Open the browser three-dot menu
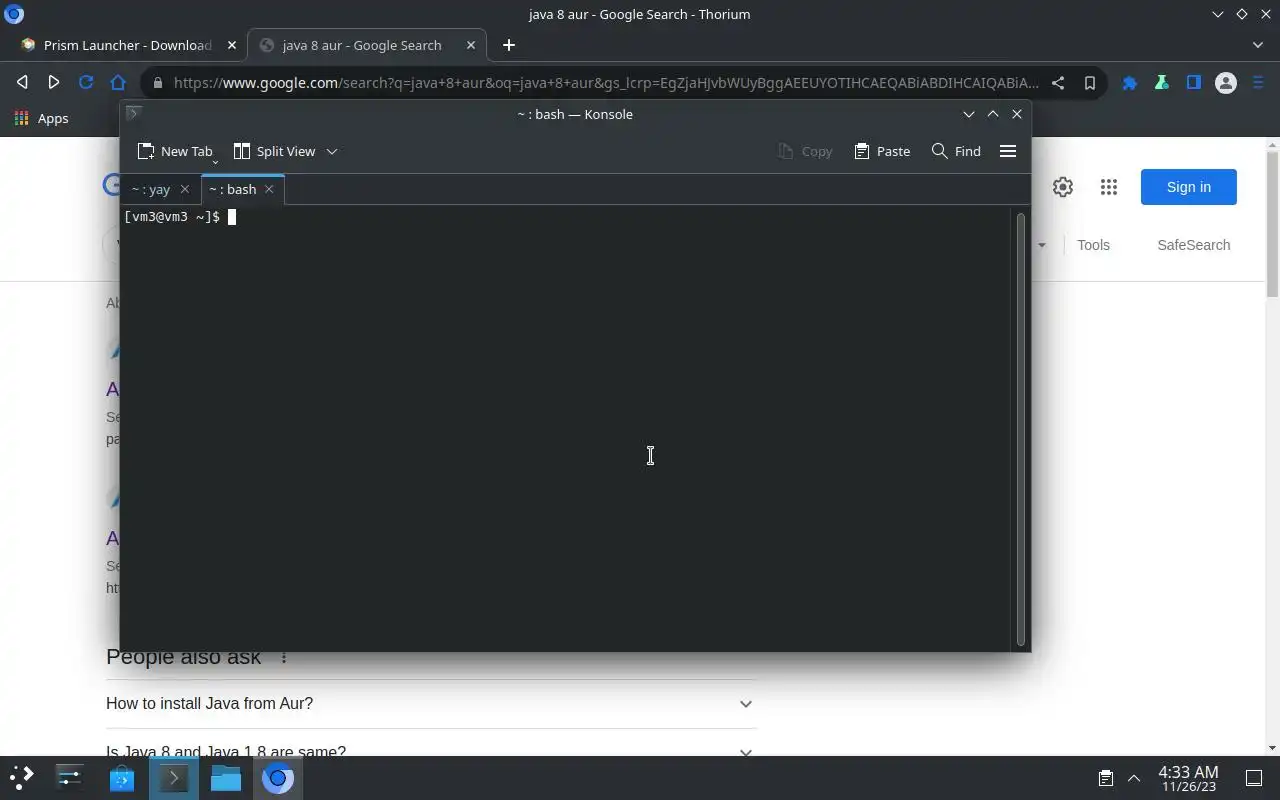The height and width of the screenshot is (800, 1280). (1258, 83)
